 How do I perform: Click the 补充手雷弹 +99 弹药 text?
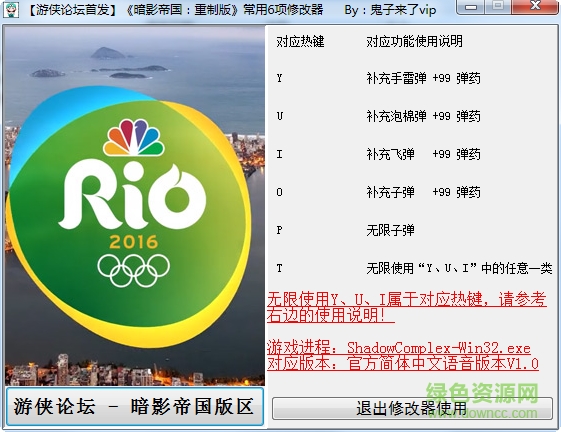[423, 78]
